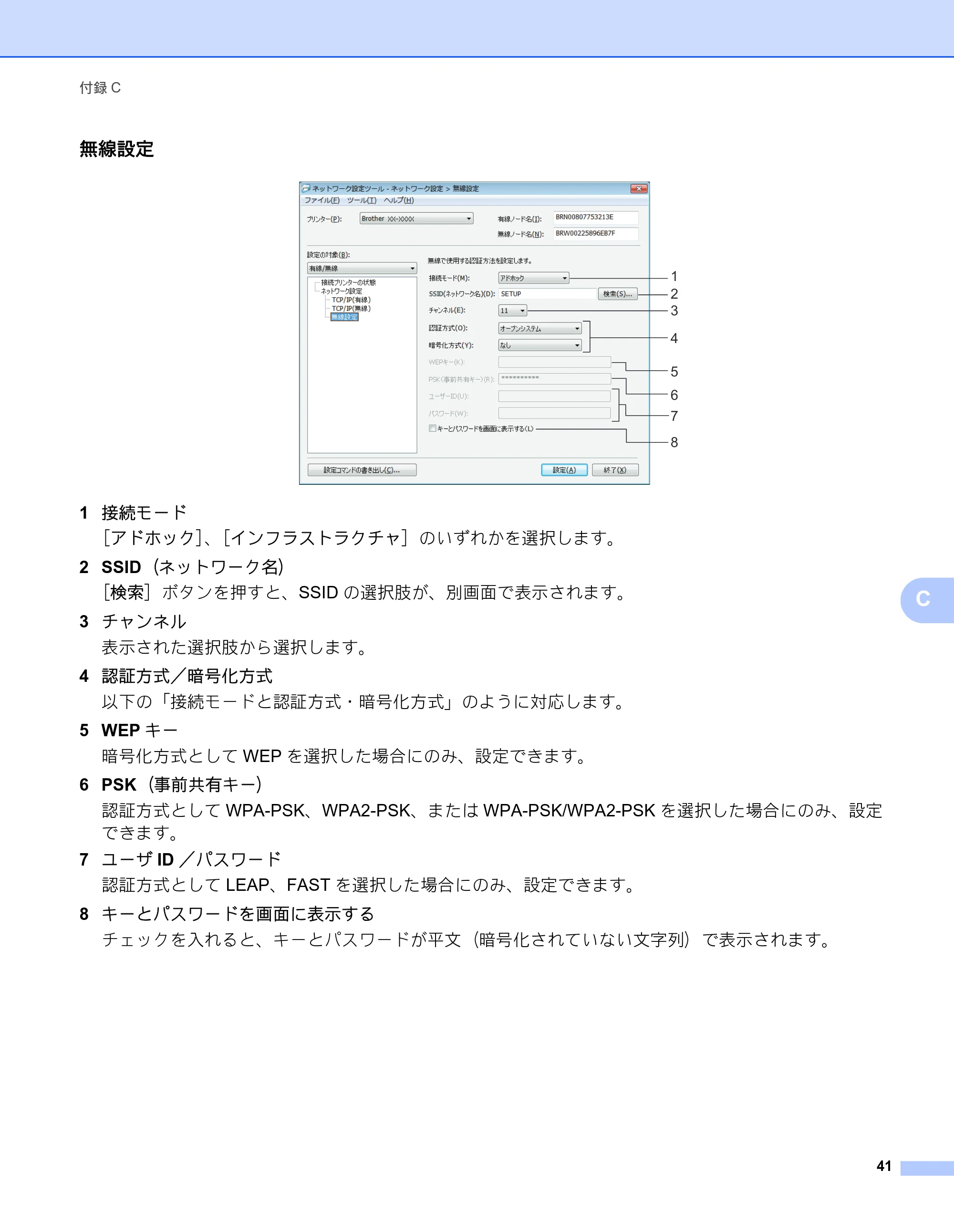Expand the 設定の対象 有線/無線 dropdown
This screenshot has width=954, height=1232.
362,269
